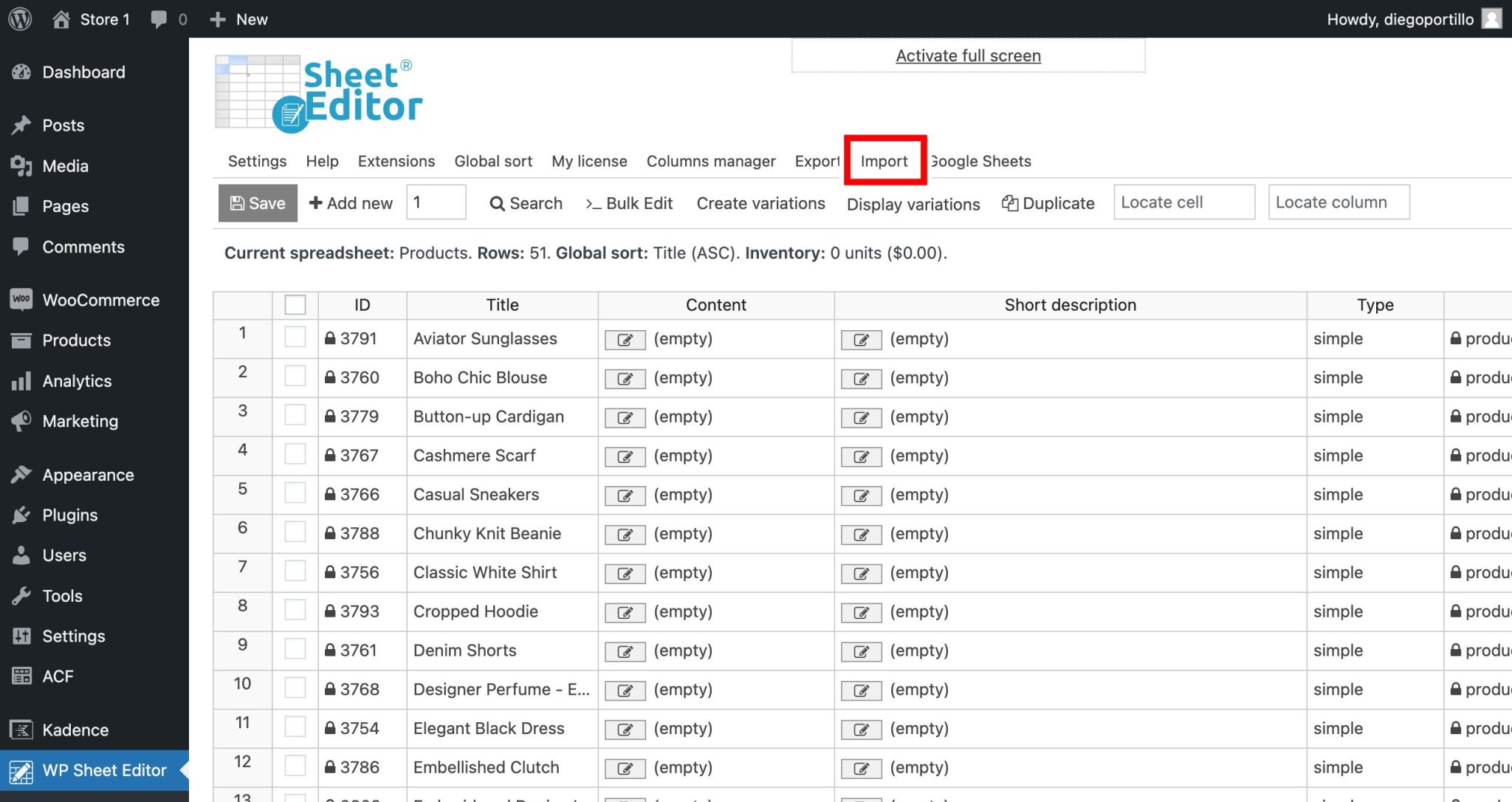Expand the WooCommerce sidebar menu
The width and height of the screenshot is (1512, 802).
click(100, 300)
